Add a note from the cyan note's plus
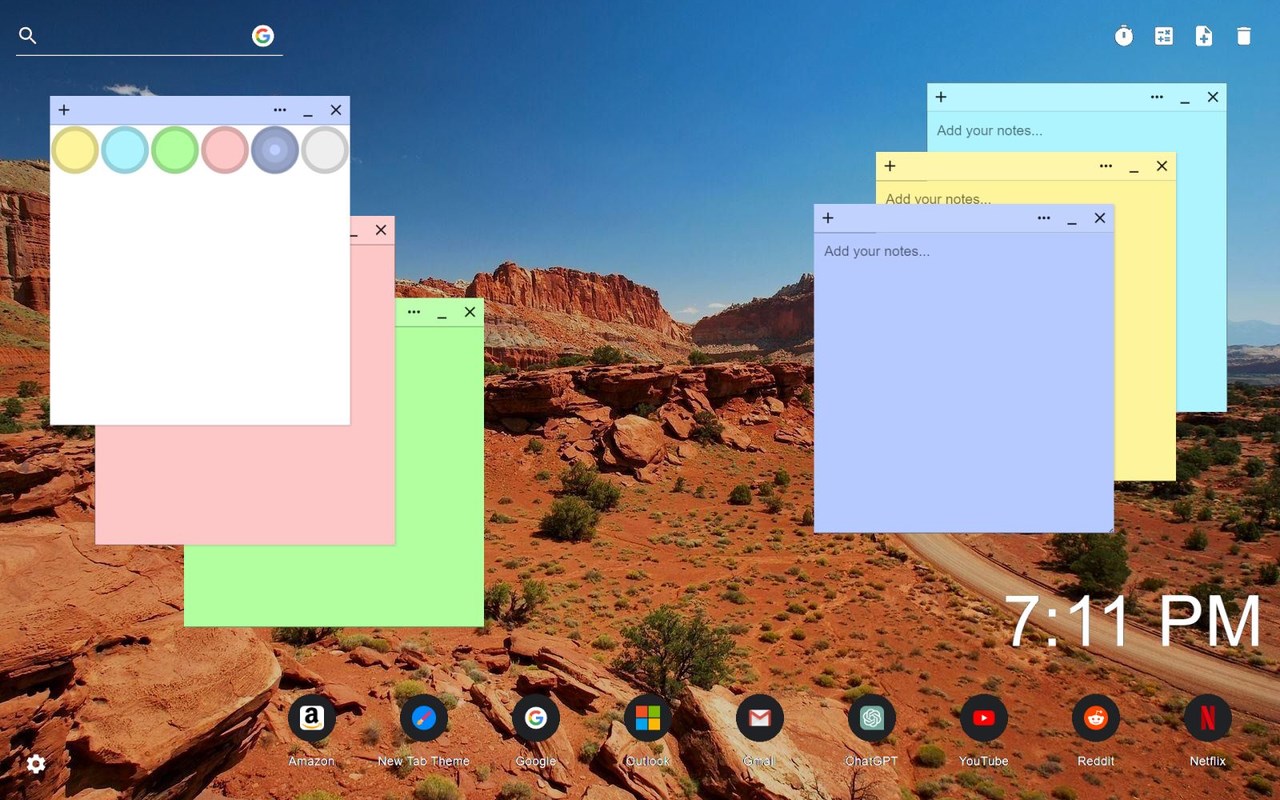Viewport: 1280px width, 800px height. (x=941, y=97)
